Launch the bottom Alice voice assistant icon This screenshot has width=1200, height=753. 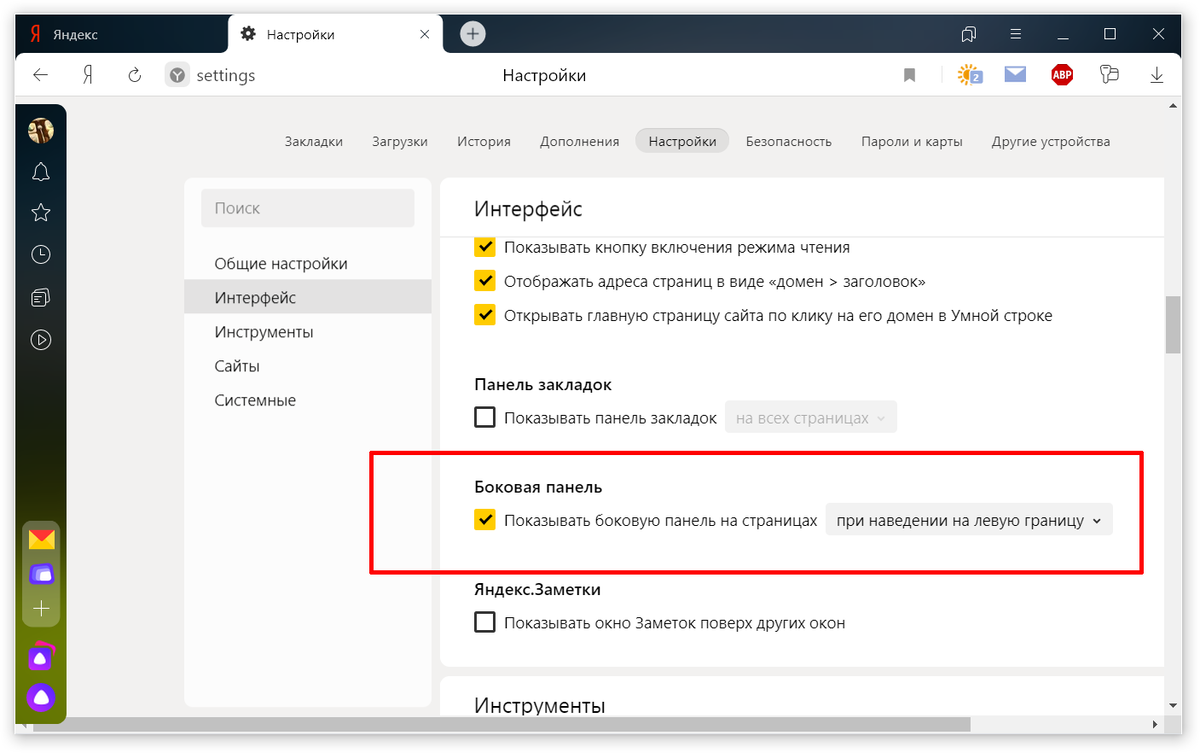[41, 697]
